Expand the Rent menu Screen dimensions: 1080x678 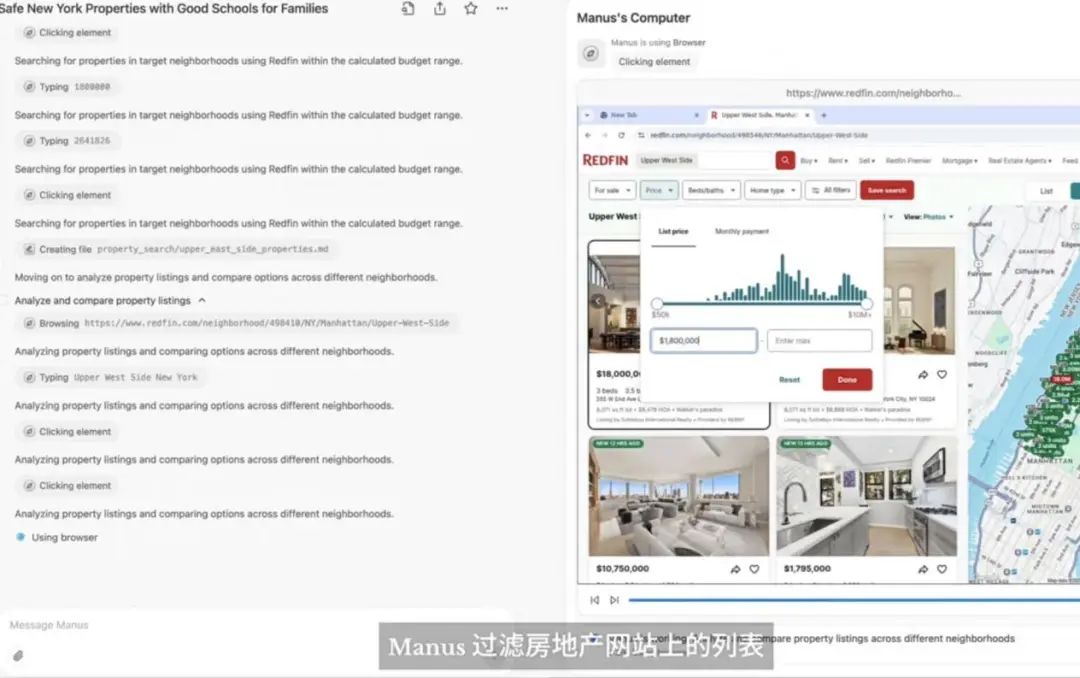tap(838, 161)
